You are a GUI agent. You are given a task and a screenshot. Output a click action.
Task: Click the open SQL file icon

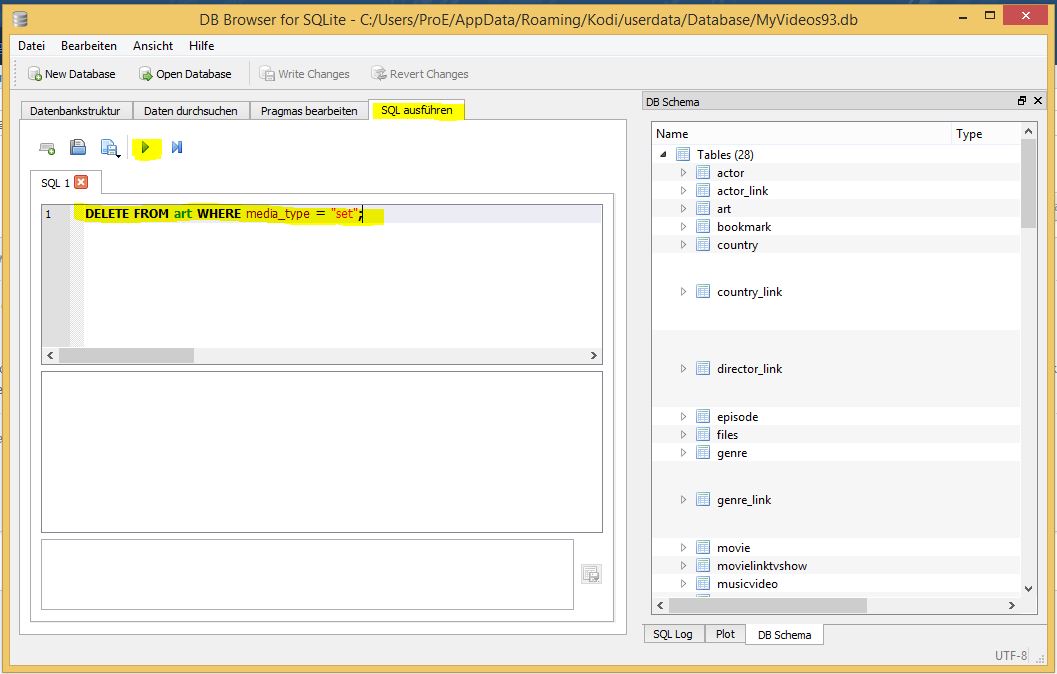coord(78,148)
